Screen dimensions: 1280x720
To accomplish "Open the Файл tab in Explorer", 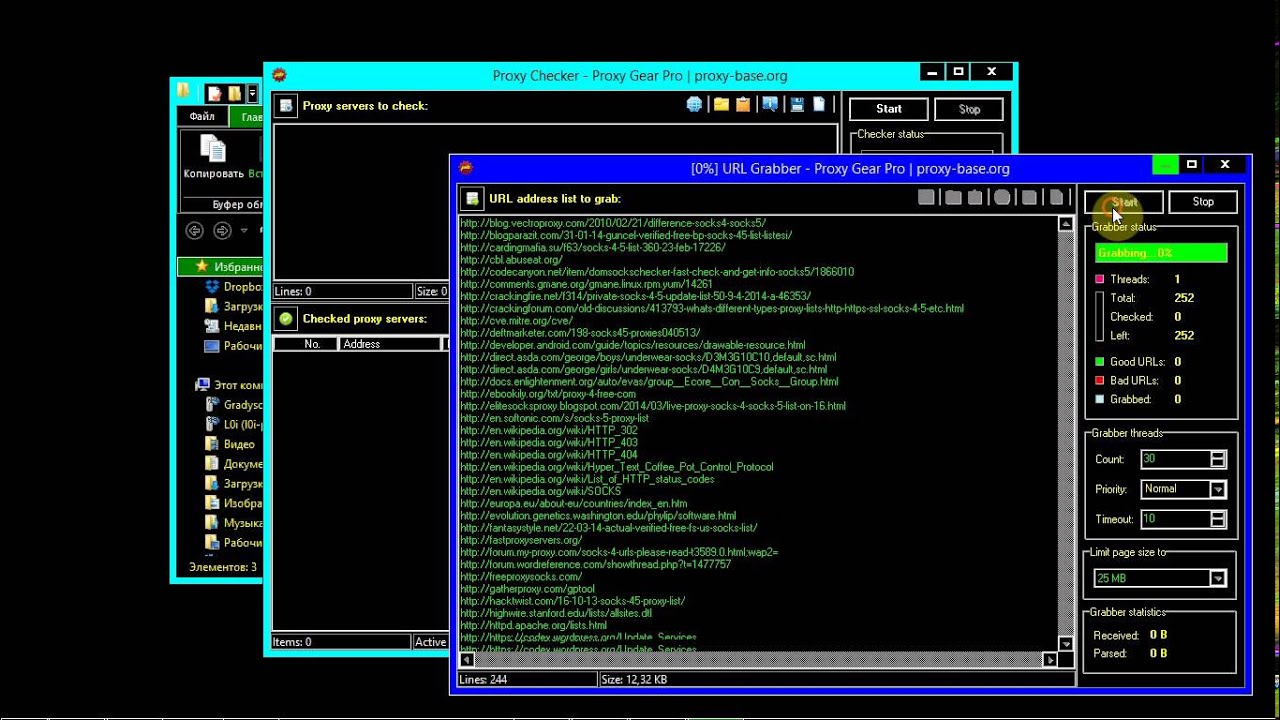I will pyautogui.click(x=202, y=117).
